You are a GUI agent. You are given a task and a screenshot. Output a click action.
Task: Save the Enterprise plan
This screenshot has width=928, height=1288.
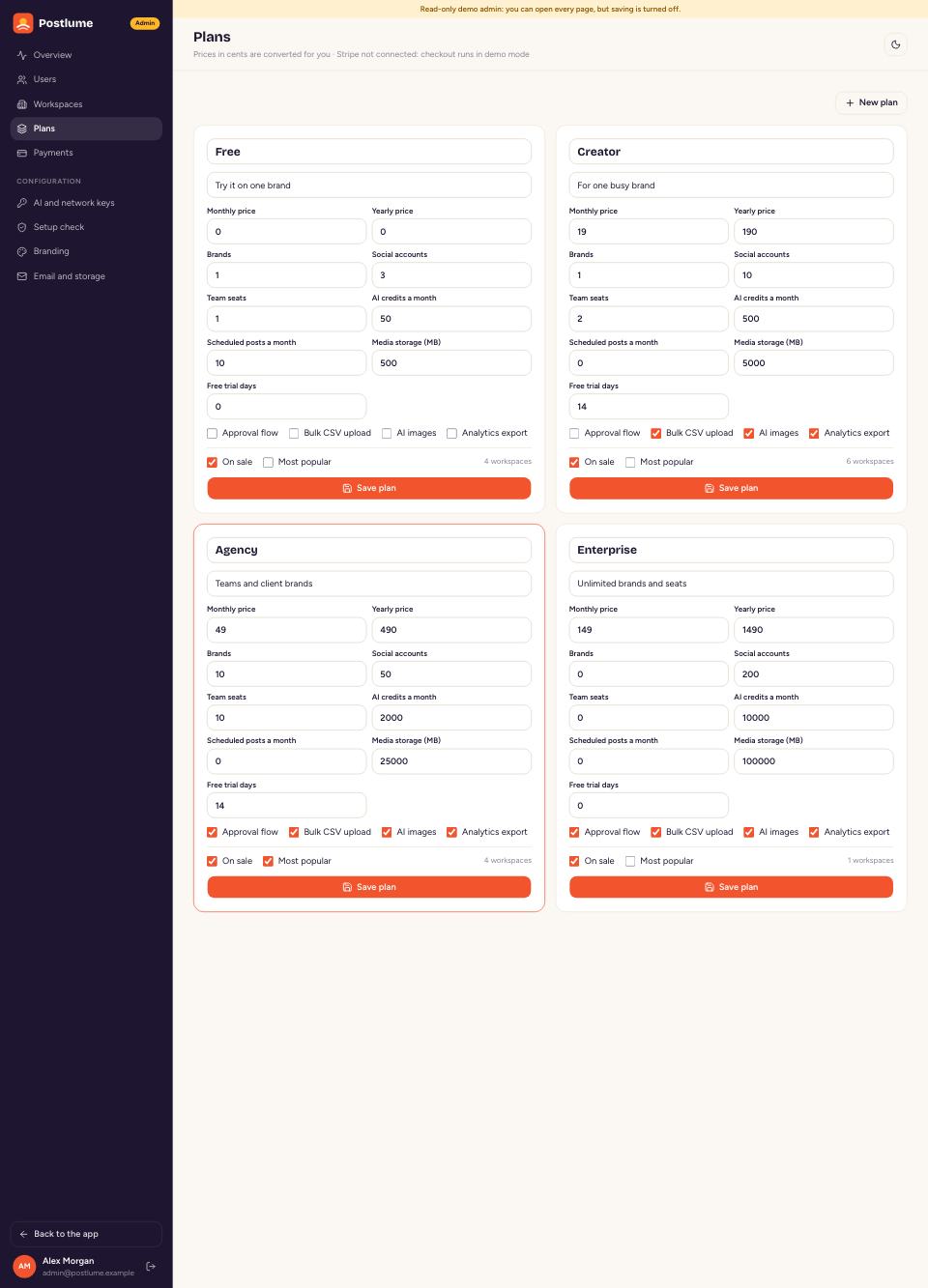(x=731, y=887)
